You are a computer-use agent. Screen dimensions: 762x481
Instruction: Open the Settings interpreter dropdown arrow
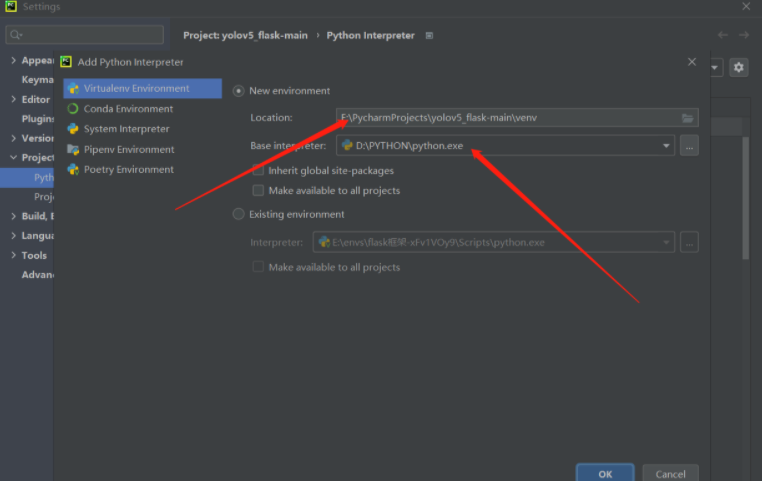coord(715,67)
